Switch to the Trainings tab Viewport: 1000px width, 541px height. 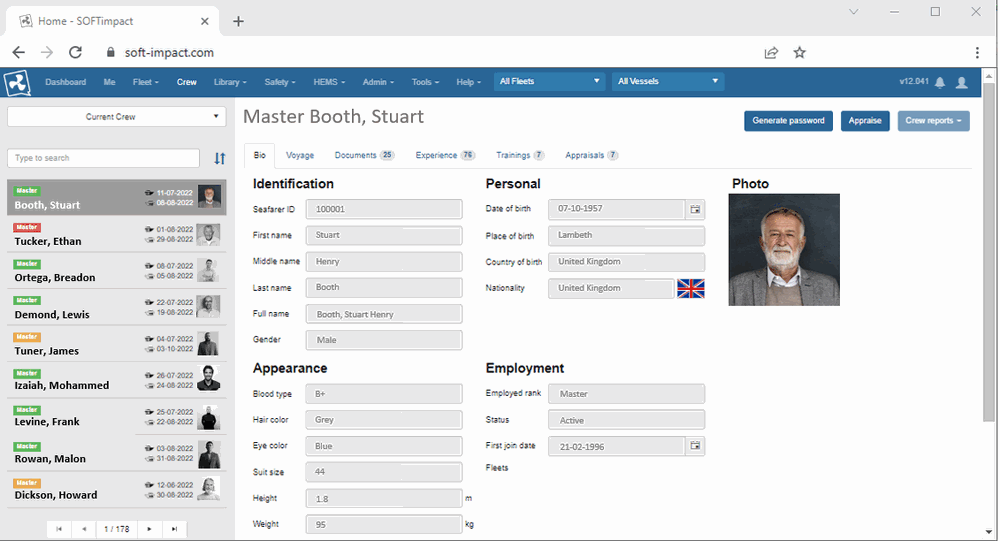(x=520, y=155)
